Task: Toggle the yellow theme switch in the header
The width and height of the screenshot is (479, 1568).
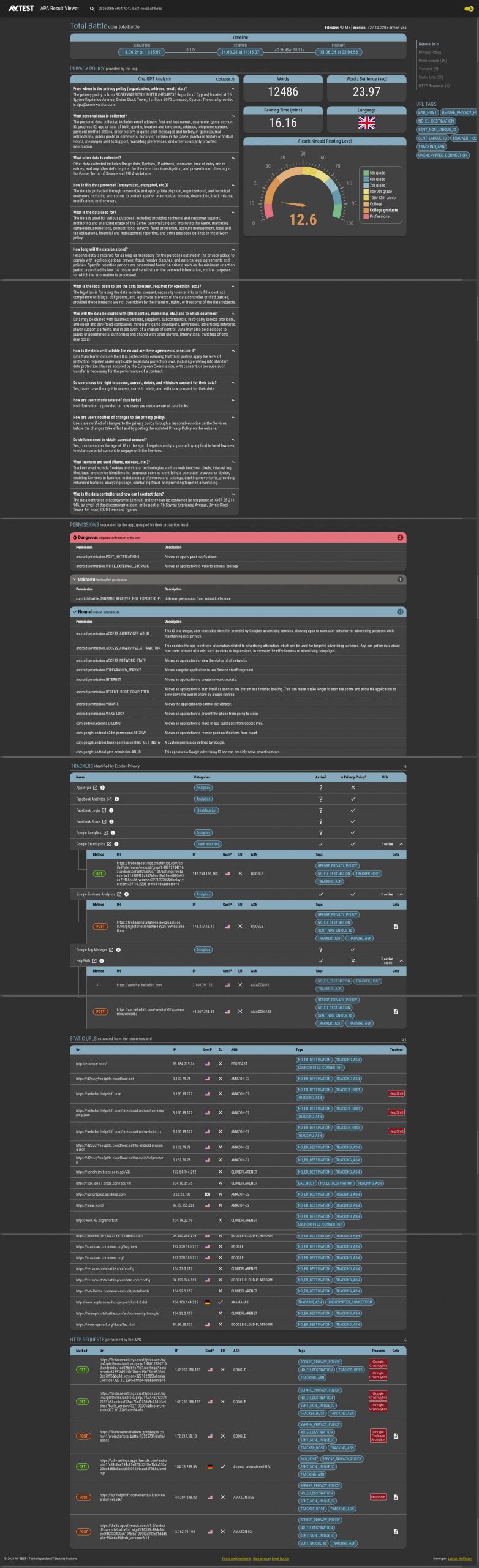Action: (x=469, y=9)
